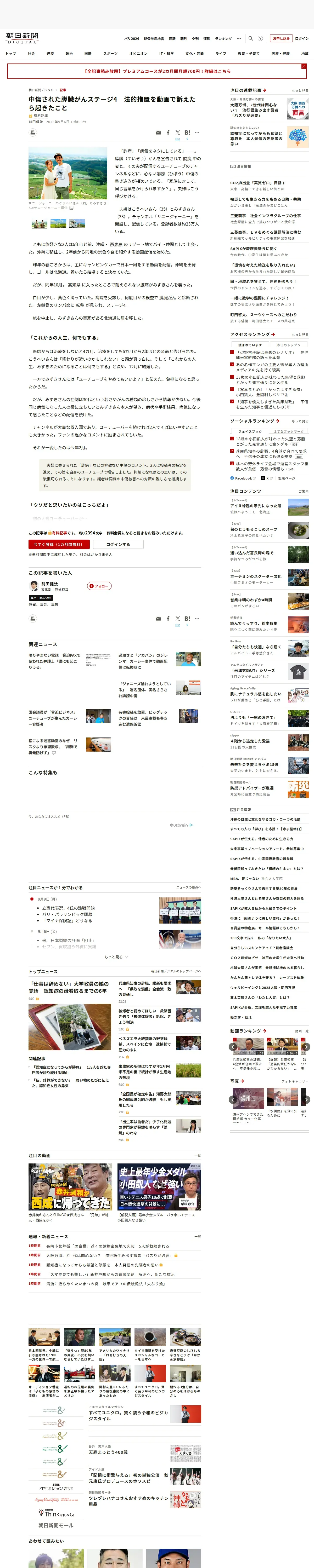Open 一覧 link beside 注目の動画
The width and height of the screenshot is (314, 1568).
197,1155
